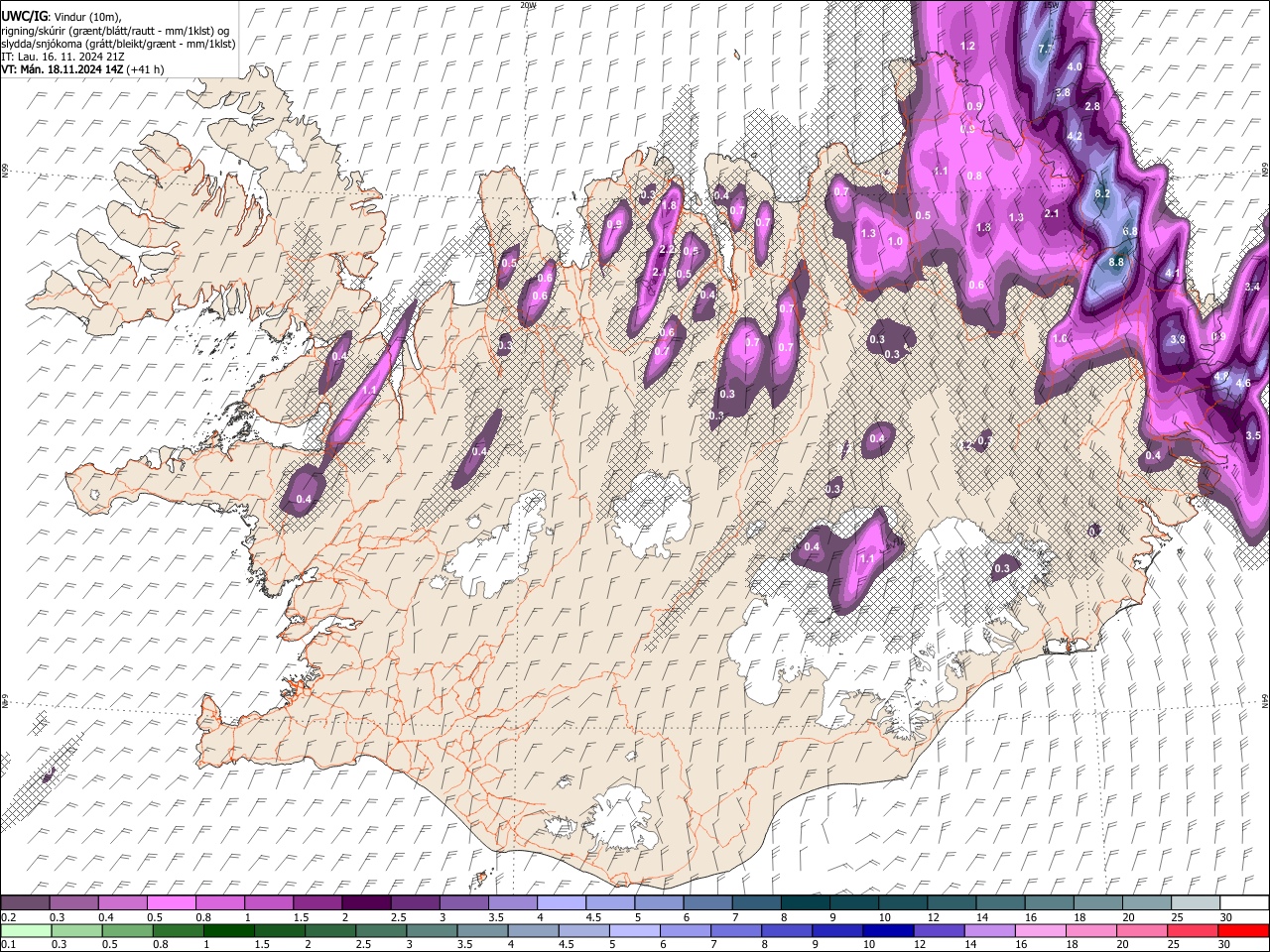Select bottom-row legend swatch between 5 and 6
Viewport: 1270px width, 952px height.
[x=635, y=930]
